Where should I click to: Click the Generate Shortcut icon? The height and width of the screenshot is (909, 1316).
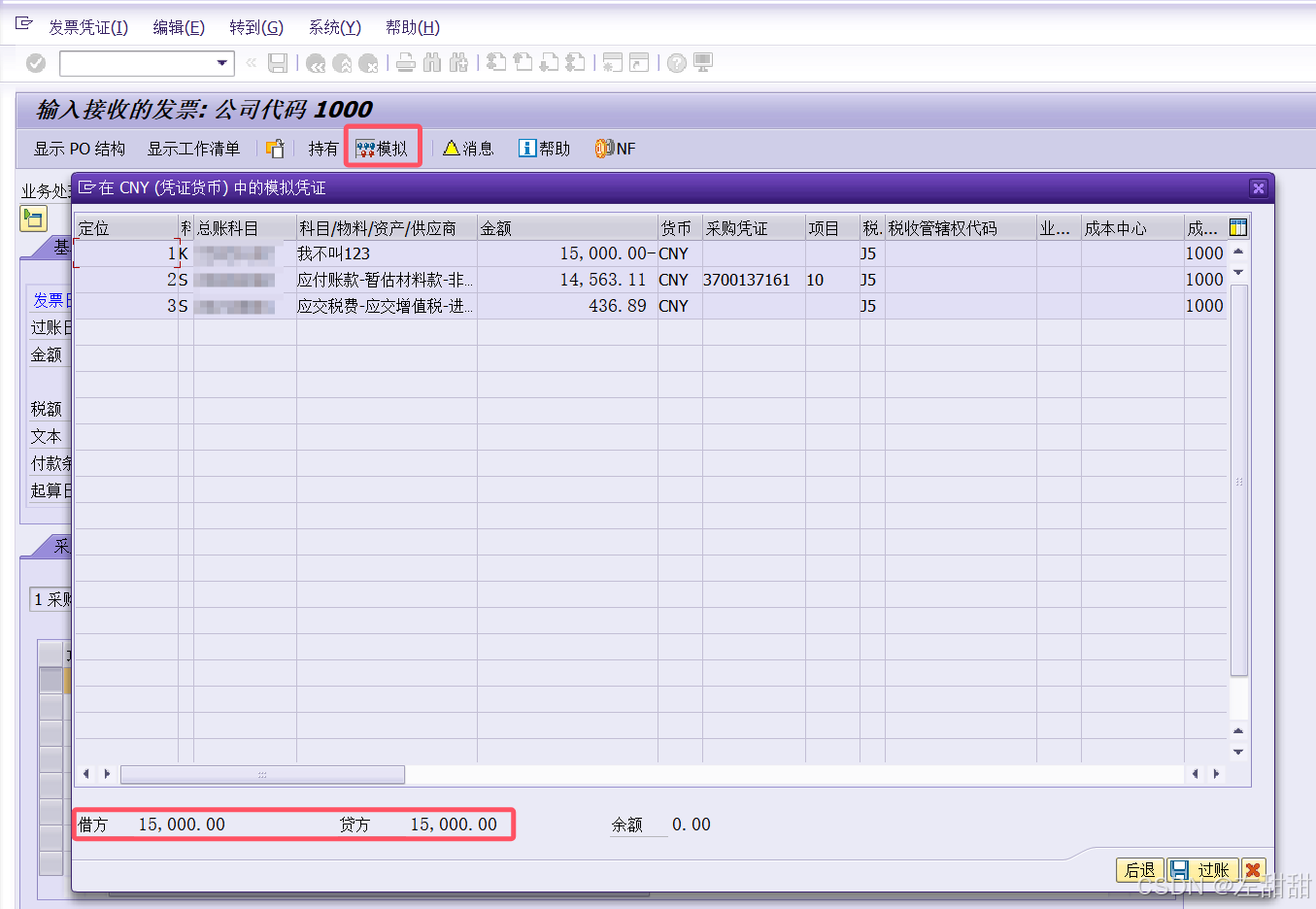[x=639, y=63]
